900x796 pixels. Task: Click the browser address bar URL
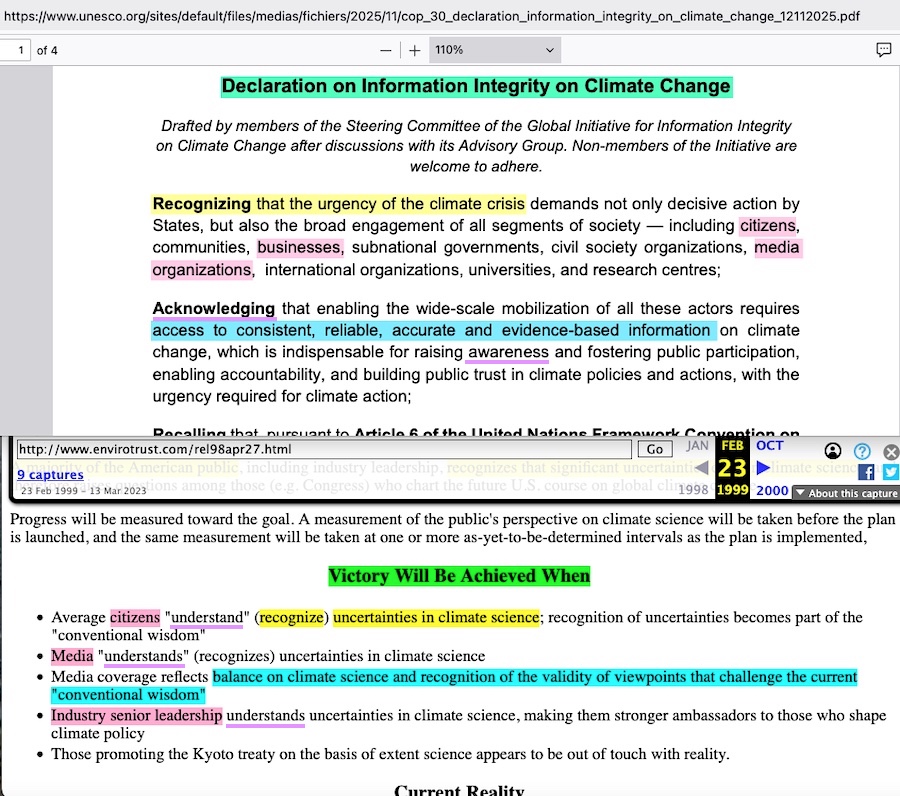click(432, 17)
